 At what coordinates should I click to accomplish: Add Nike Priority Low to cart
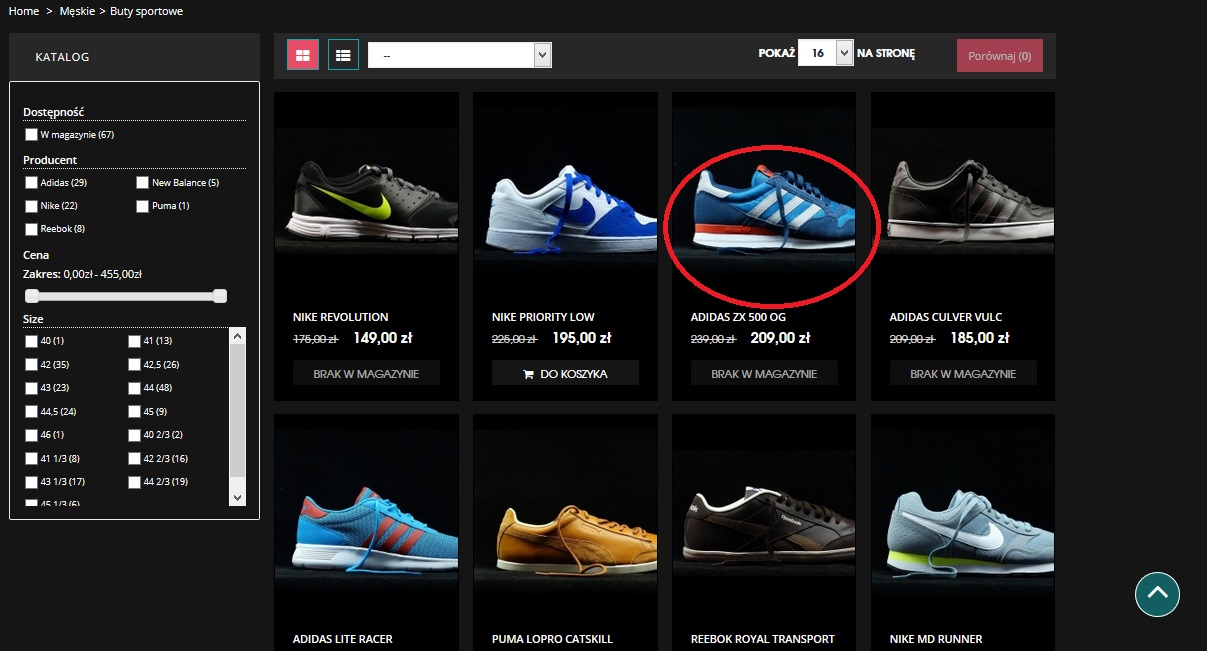tap(565, 374)
